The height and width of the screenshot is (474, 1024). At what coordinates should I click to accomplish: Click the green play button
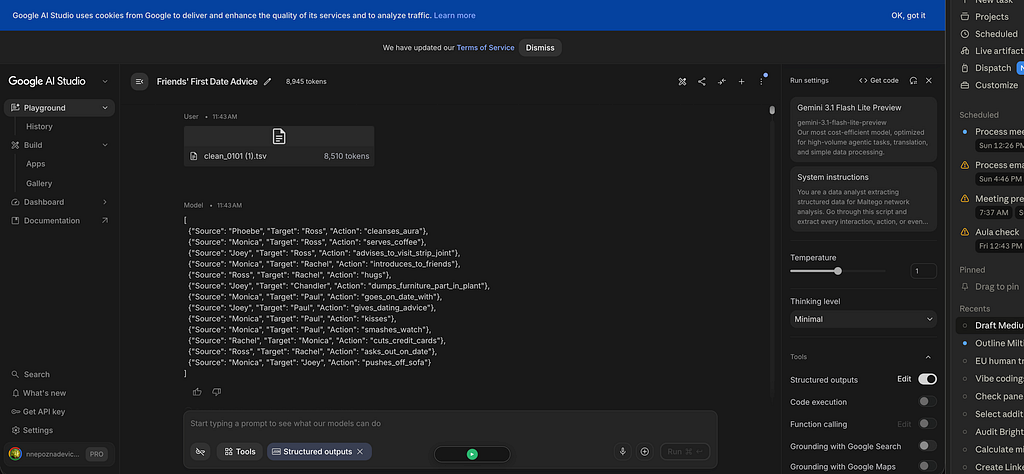(472, 454)
